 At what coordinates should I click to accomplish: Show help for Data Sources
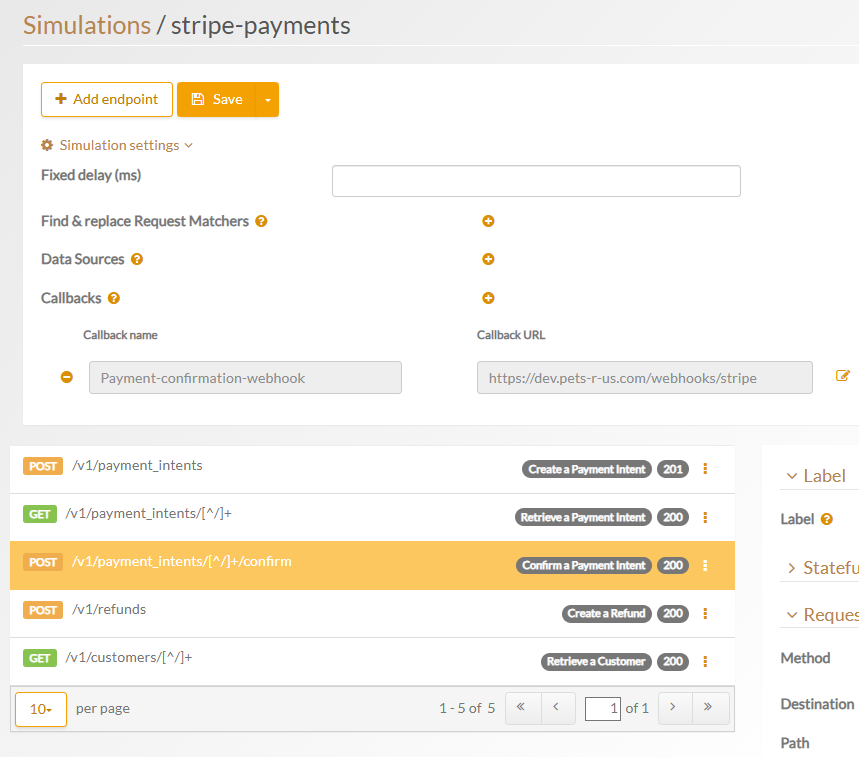[137, 259]
